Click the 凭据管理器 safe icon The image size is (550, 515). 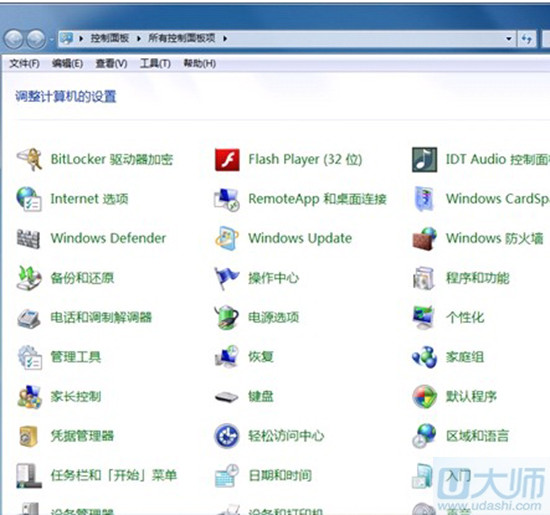[x=29, y=436]
